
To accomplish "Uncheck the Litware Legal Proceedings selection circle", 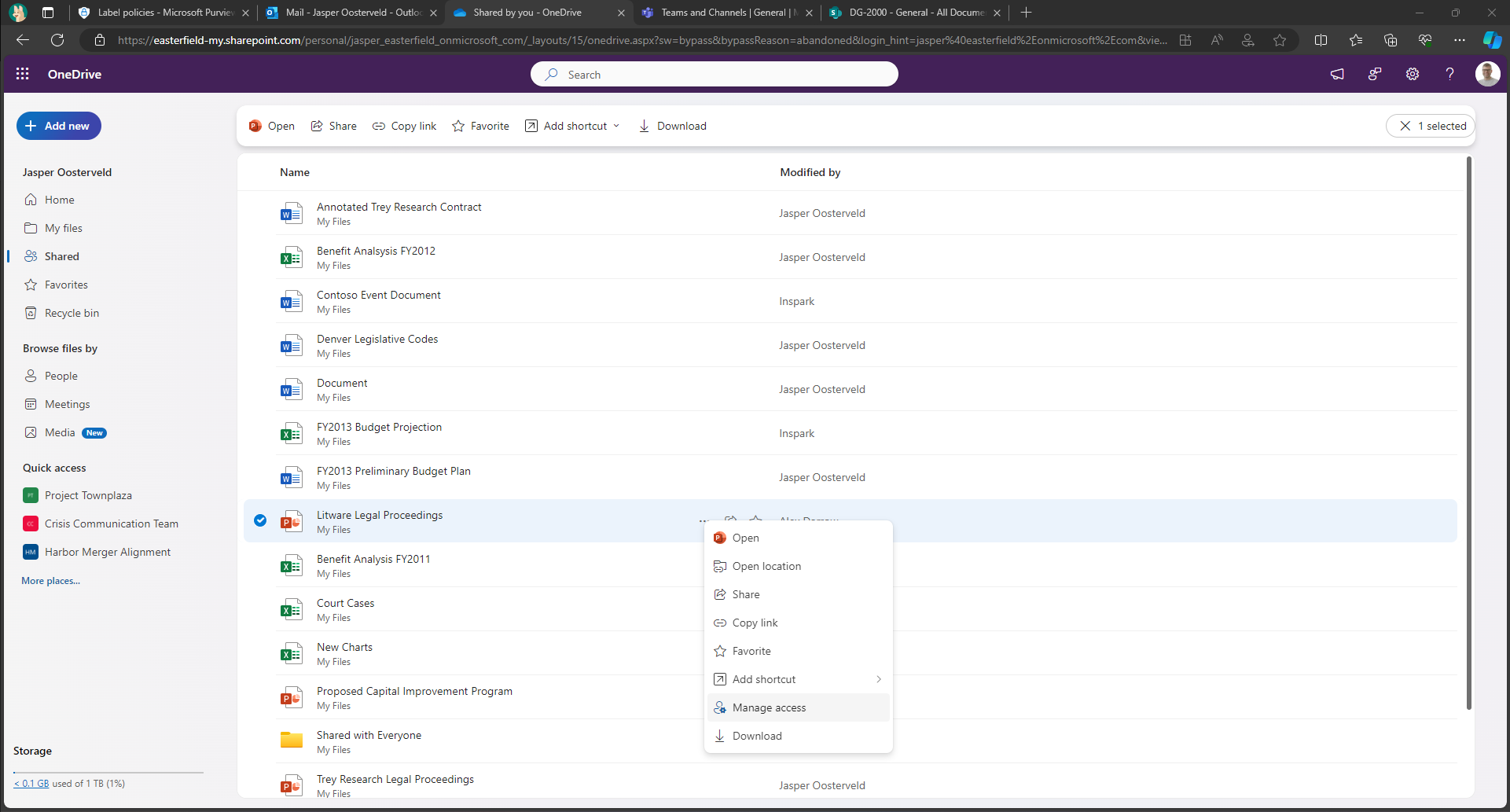I will click(260, 520).
